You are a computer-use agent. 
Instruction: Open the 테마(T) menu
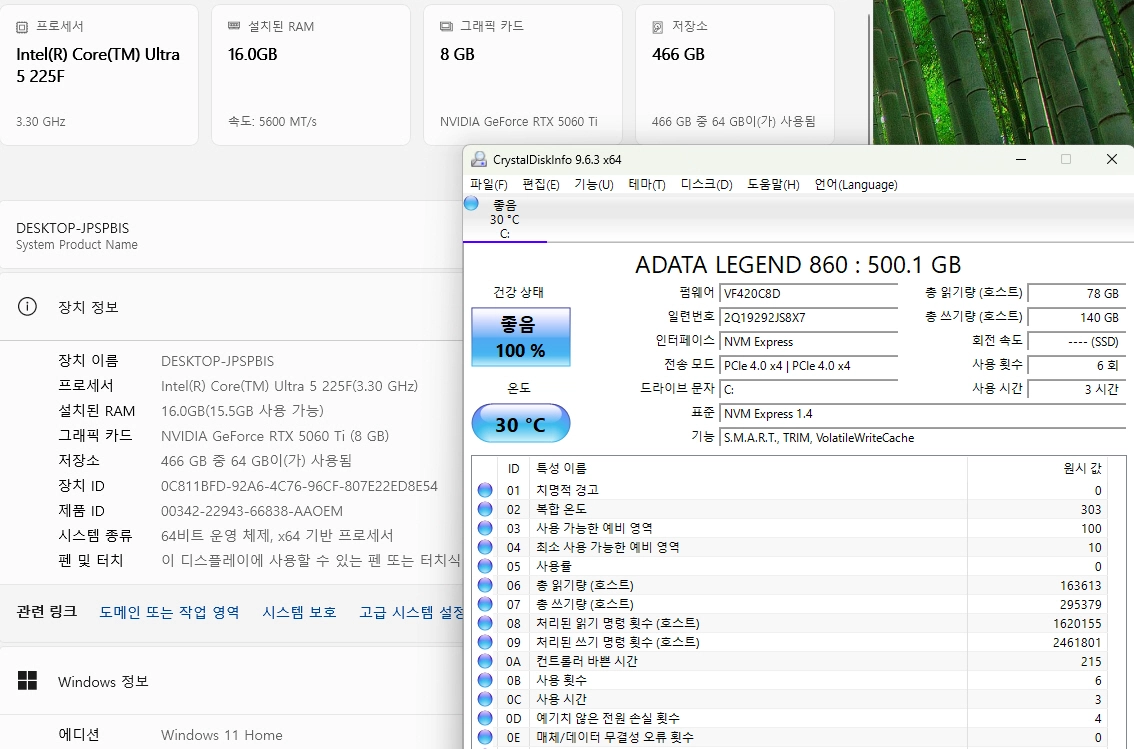[647, 184]
